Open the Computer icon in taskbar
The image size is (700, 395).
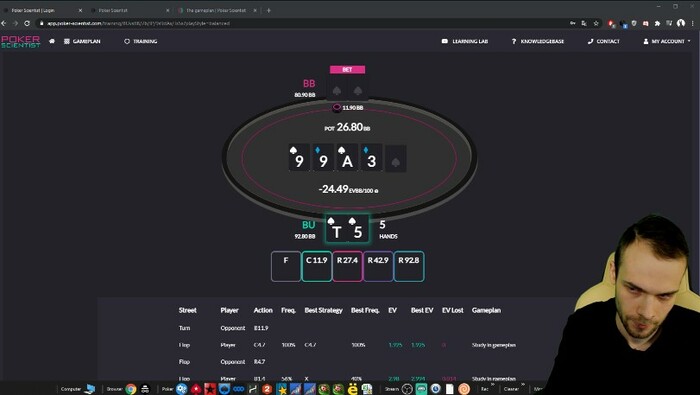(89, 389)
